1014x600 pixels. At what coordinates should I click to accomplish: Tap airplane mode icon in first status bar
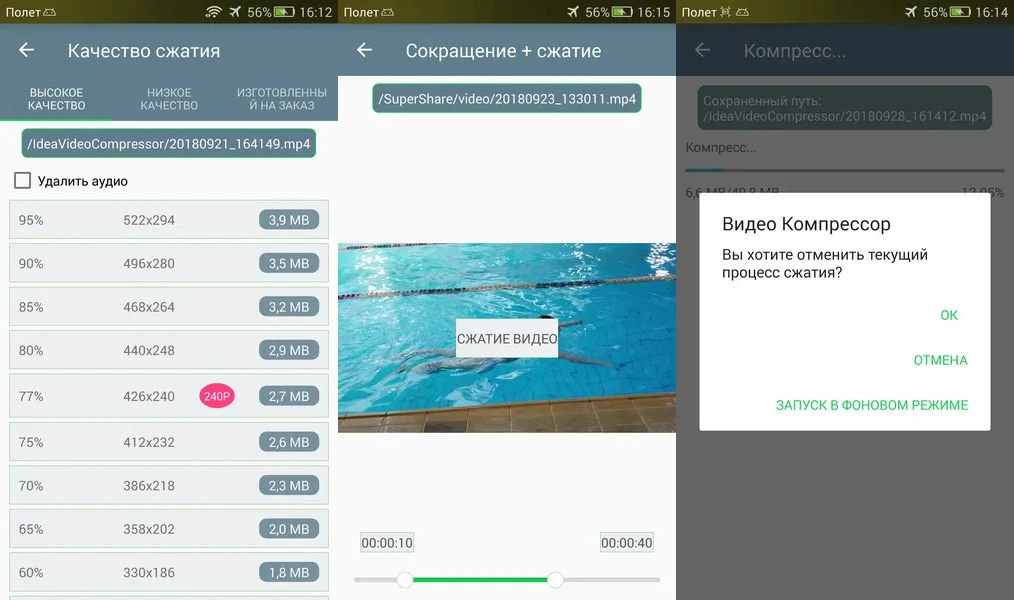(x=235, y=12)
